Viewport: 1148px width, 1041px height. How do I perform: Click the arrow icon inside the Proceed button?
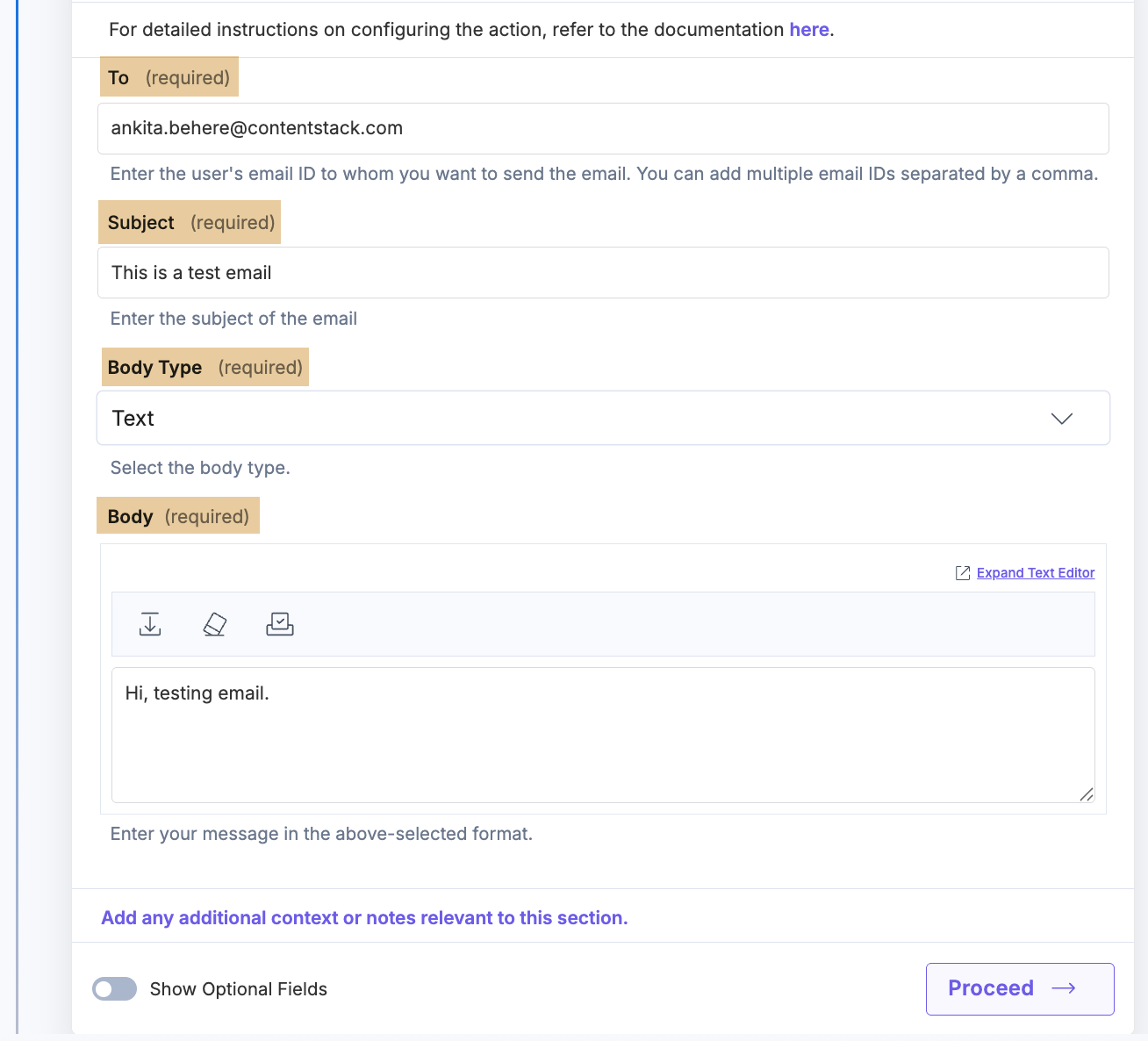[x=1065, y=988]
